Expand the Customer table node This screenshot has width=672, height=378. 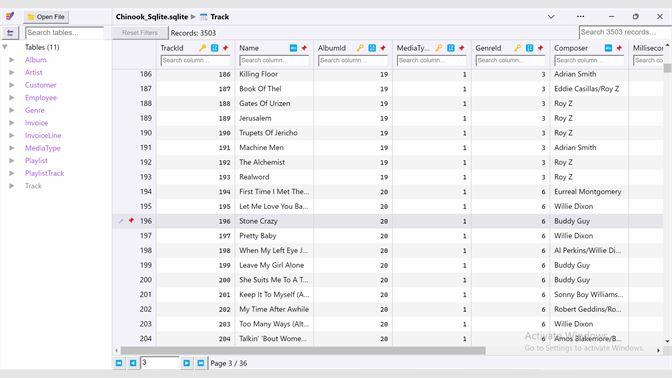[x=12, y=85]
